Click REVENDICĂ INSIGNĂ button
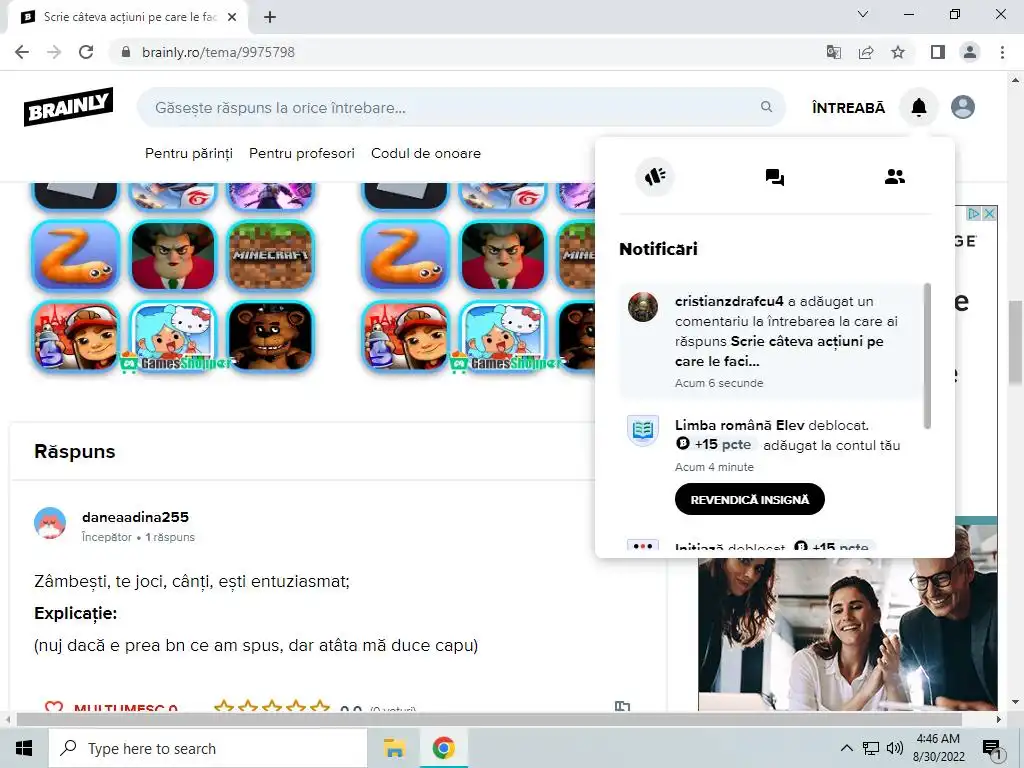 [x=750, y=500]
